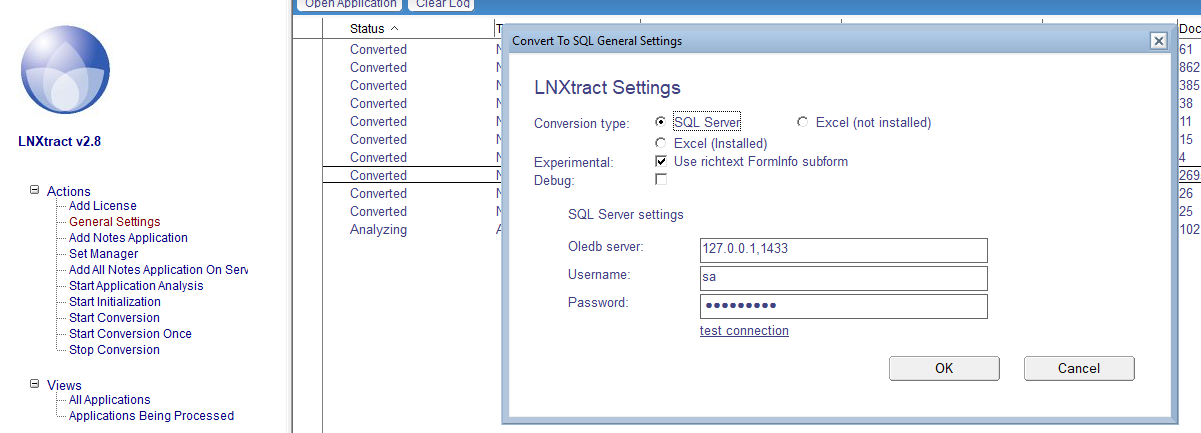Open Applications Being Processed view
This screenshot has width=1201, height=433.
151,416
